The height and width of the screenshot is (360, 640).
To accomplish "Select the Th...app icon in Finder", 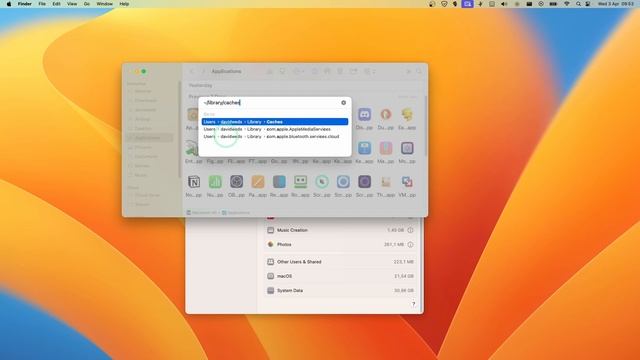I will point(386,182).
